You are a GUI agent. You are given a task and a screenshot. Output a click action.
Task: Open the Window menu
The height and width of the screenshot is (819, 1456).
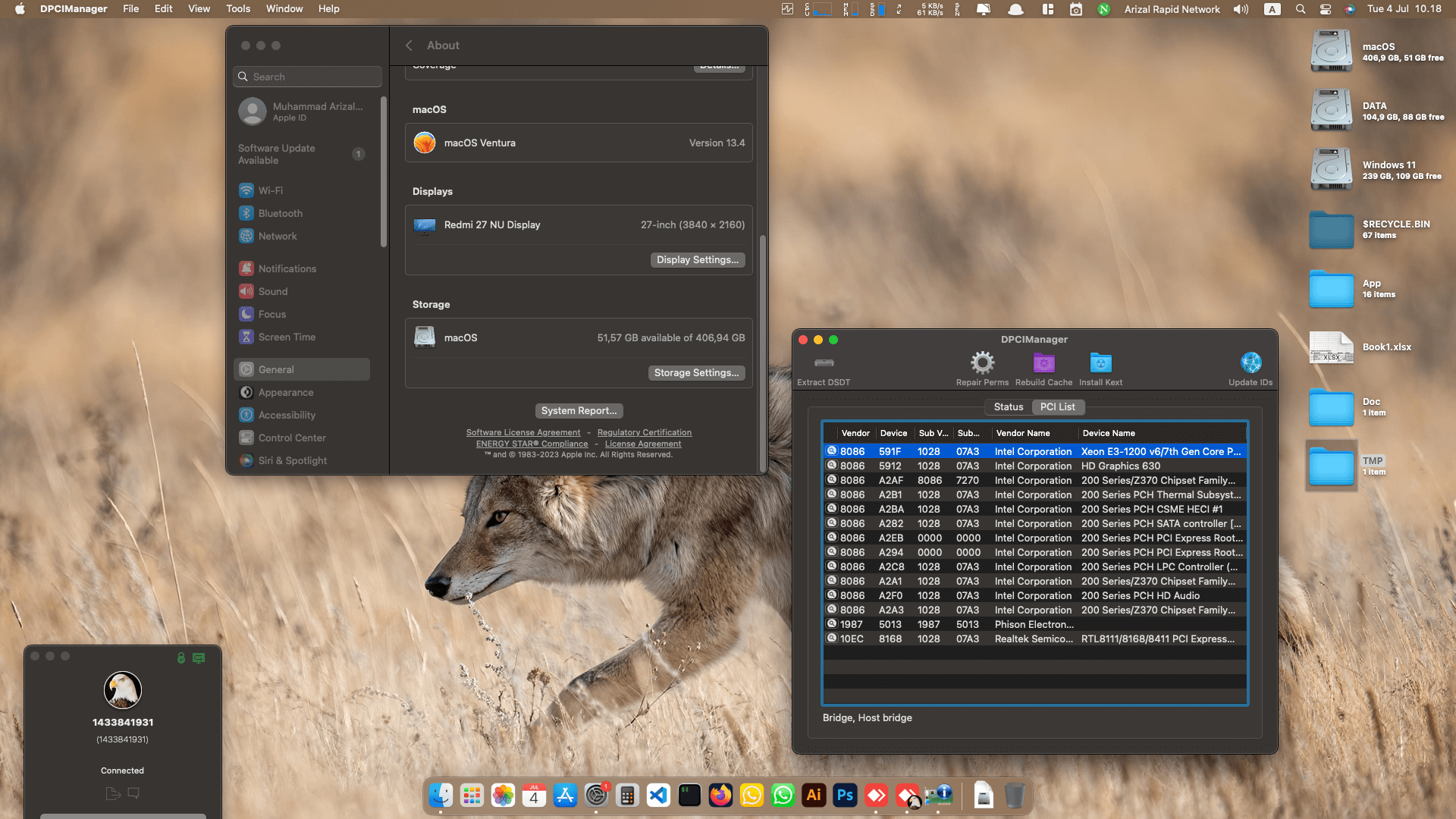tap(284, 9)
